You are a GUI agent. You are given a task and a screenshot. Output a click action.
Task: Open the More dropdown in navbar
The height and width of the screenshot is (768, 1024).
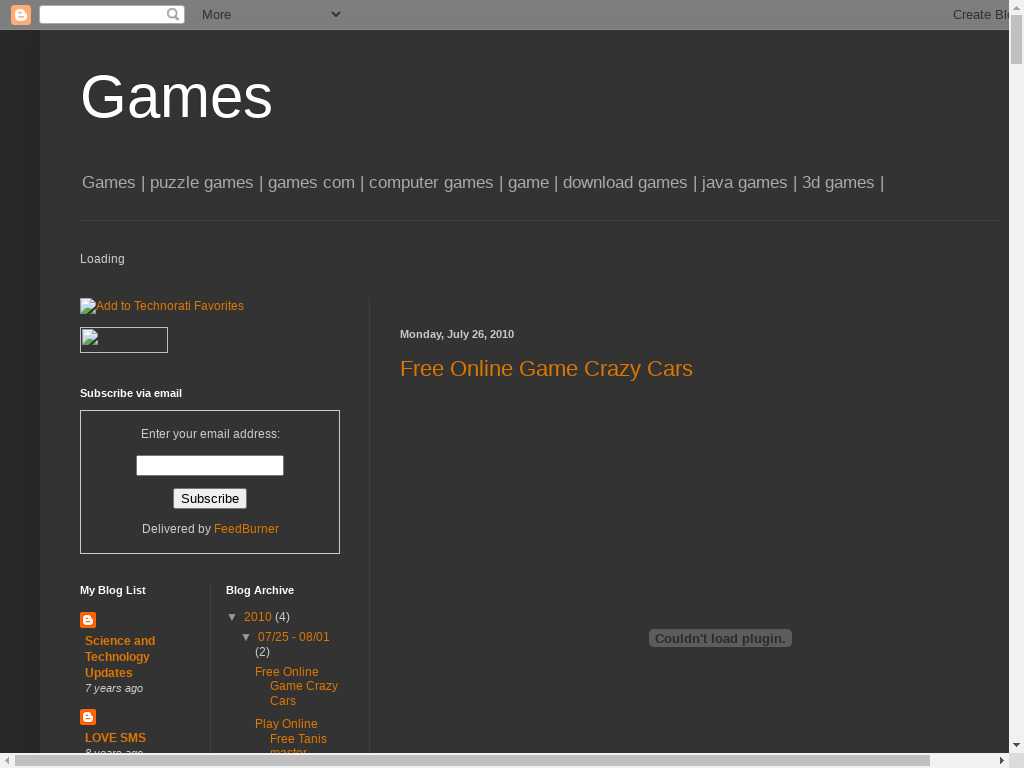coord(270,14)
